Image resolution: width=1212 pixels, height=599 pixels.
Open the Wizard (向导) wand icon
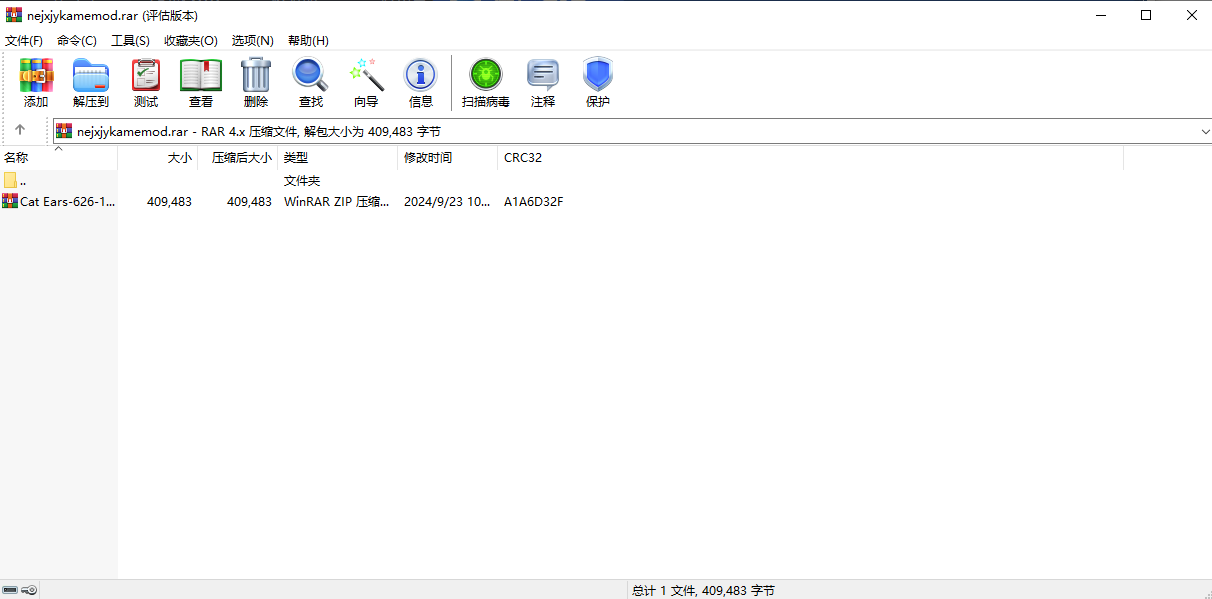366,75
